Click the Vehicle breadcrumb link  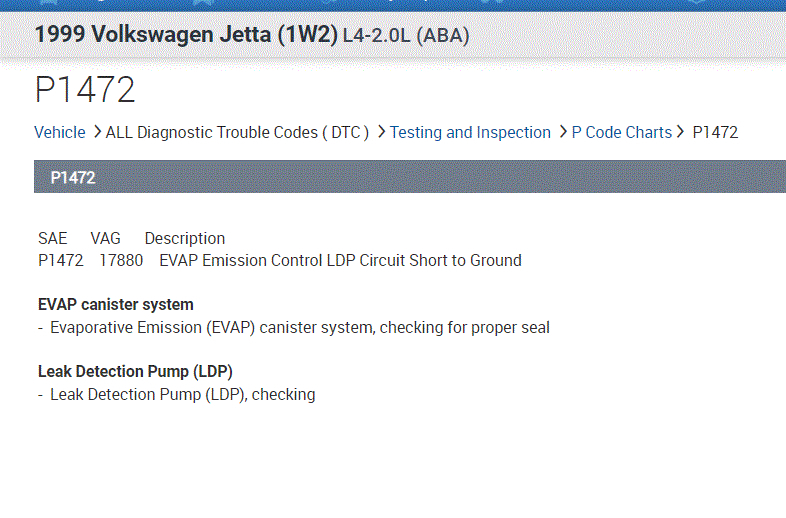pos(60,132)
